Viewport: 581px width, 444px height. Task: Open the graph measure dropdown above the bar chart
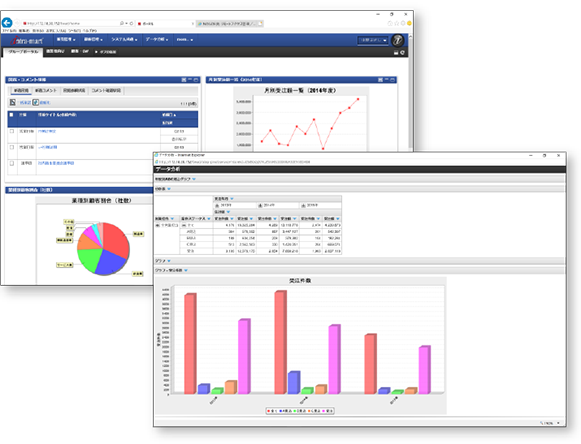(x=186, y=271)
